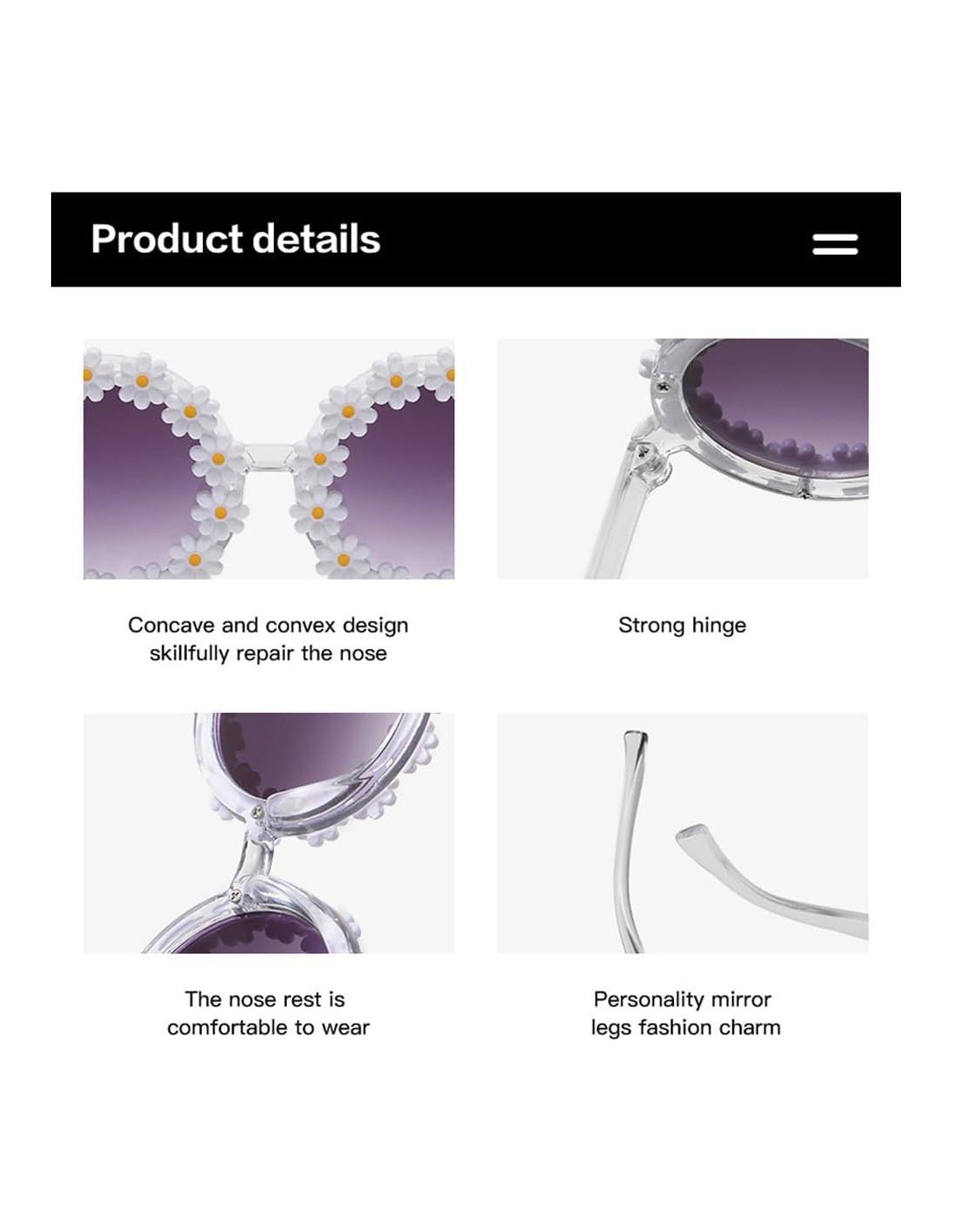Open the strong hinge close-up photo

(x=683, y=458)
